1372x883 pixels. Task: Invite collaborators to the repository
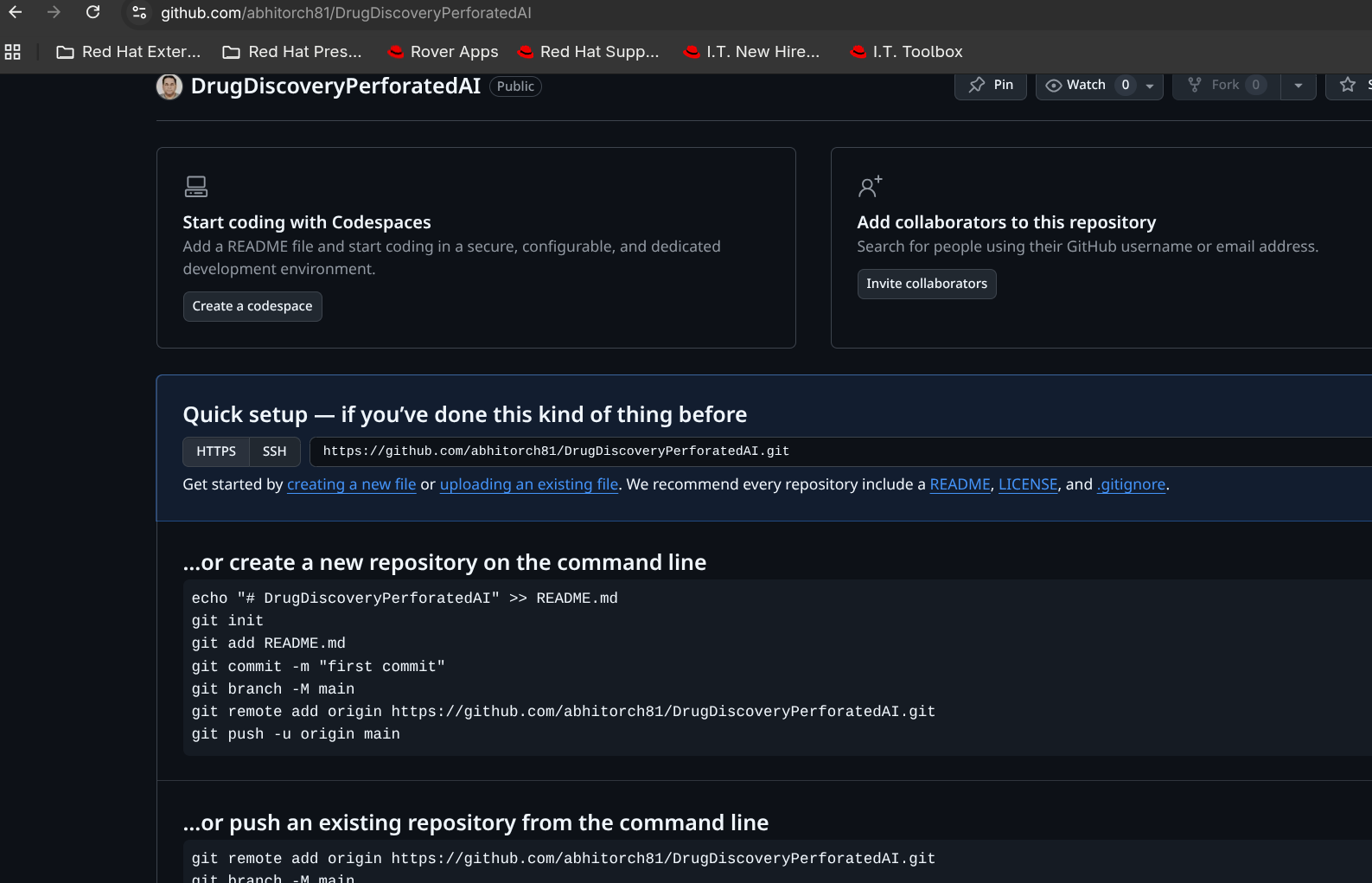click(927, 284)
